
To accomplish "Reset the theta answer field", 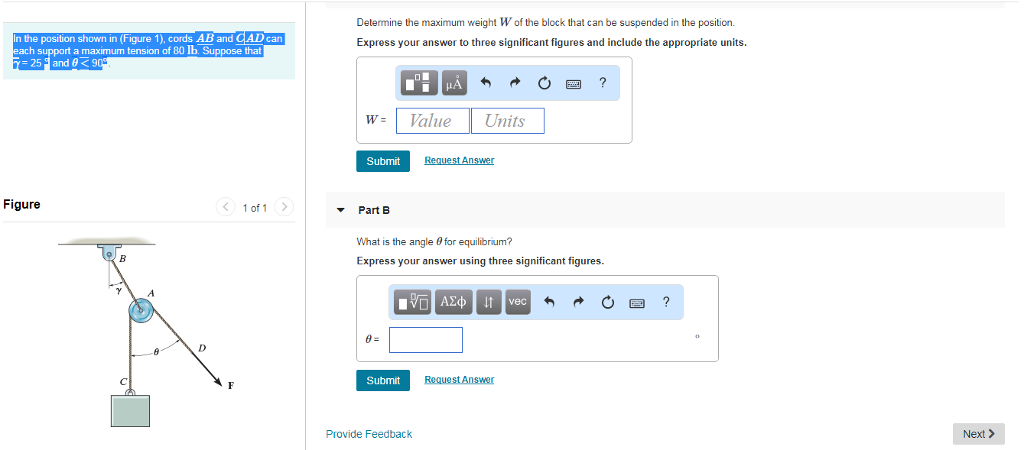I will click(x=608, y=302).
